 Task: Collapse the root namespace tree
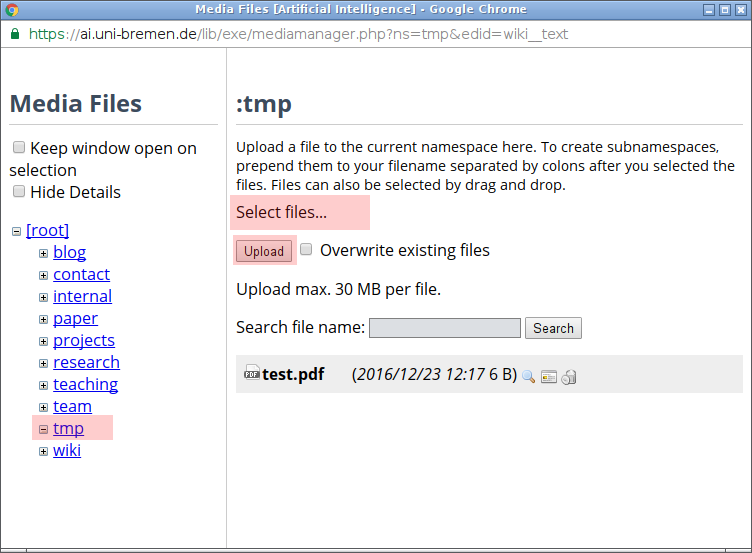tap(16, 231)
